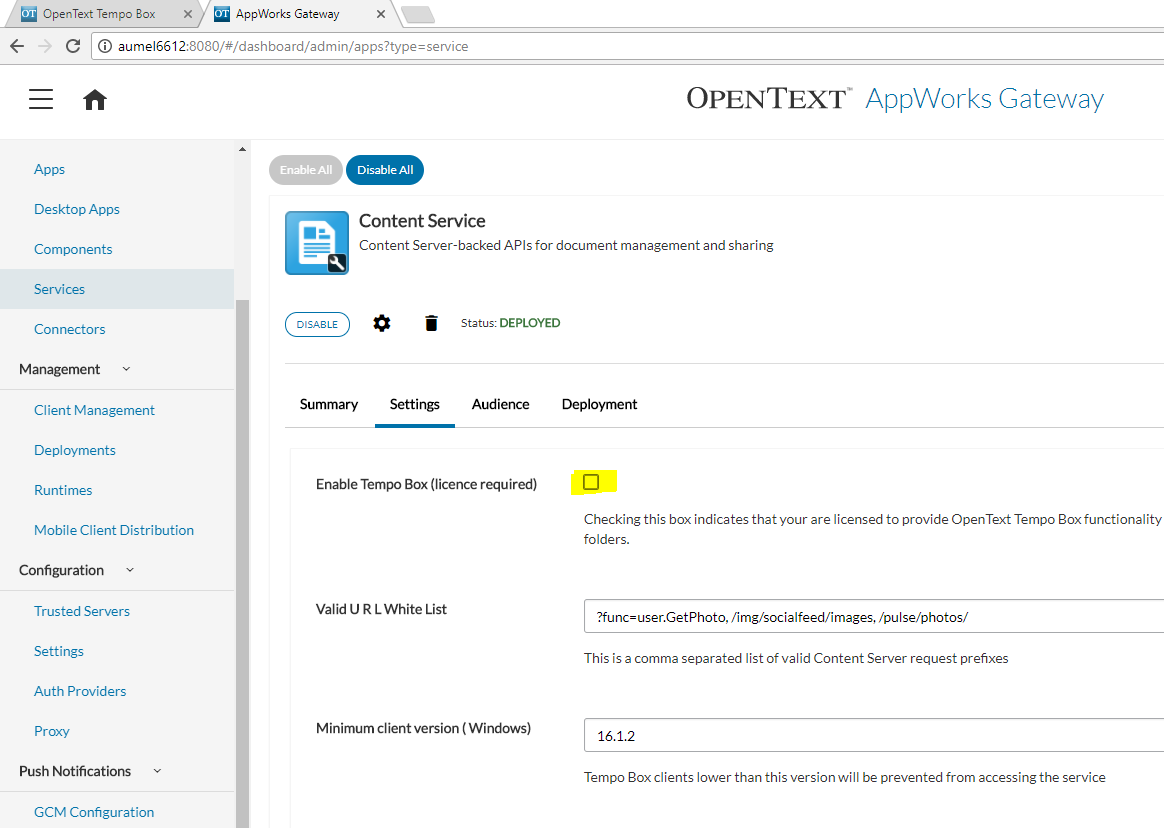Go to Components page
Image resolution: width=1164 pixels, height=828 pixels.
coord(73,250)
